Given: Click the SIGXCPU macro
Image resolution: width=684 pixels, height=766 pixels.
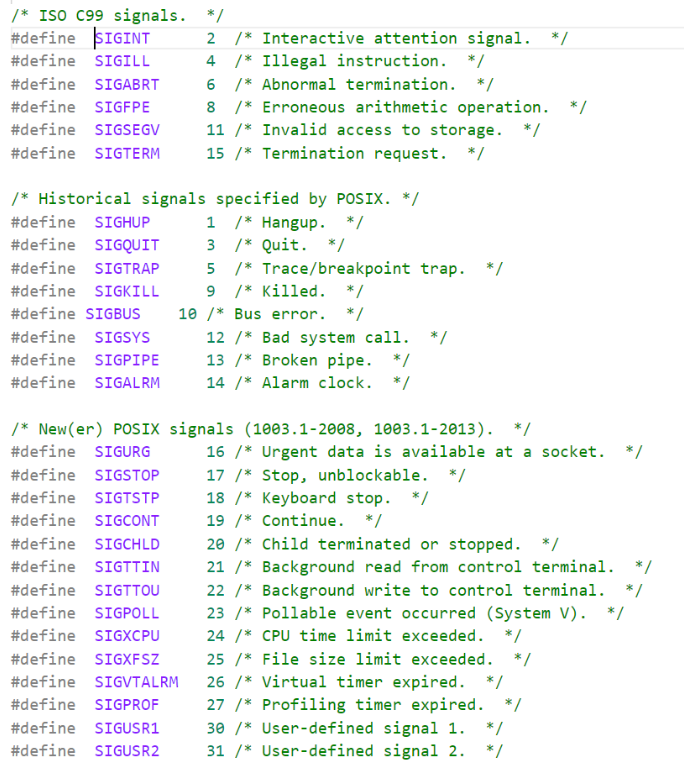Looking at the screenshot, I should click(x=127, y=636).
